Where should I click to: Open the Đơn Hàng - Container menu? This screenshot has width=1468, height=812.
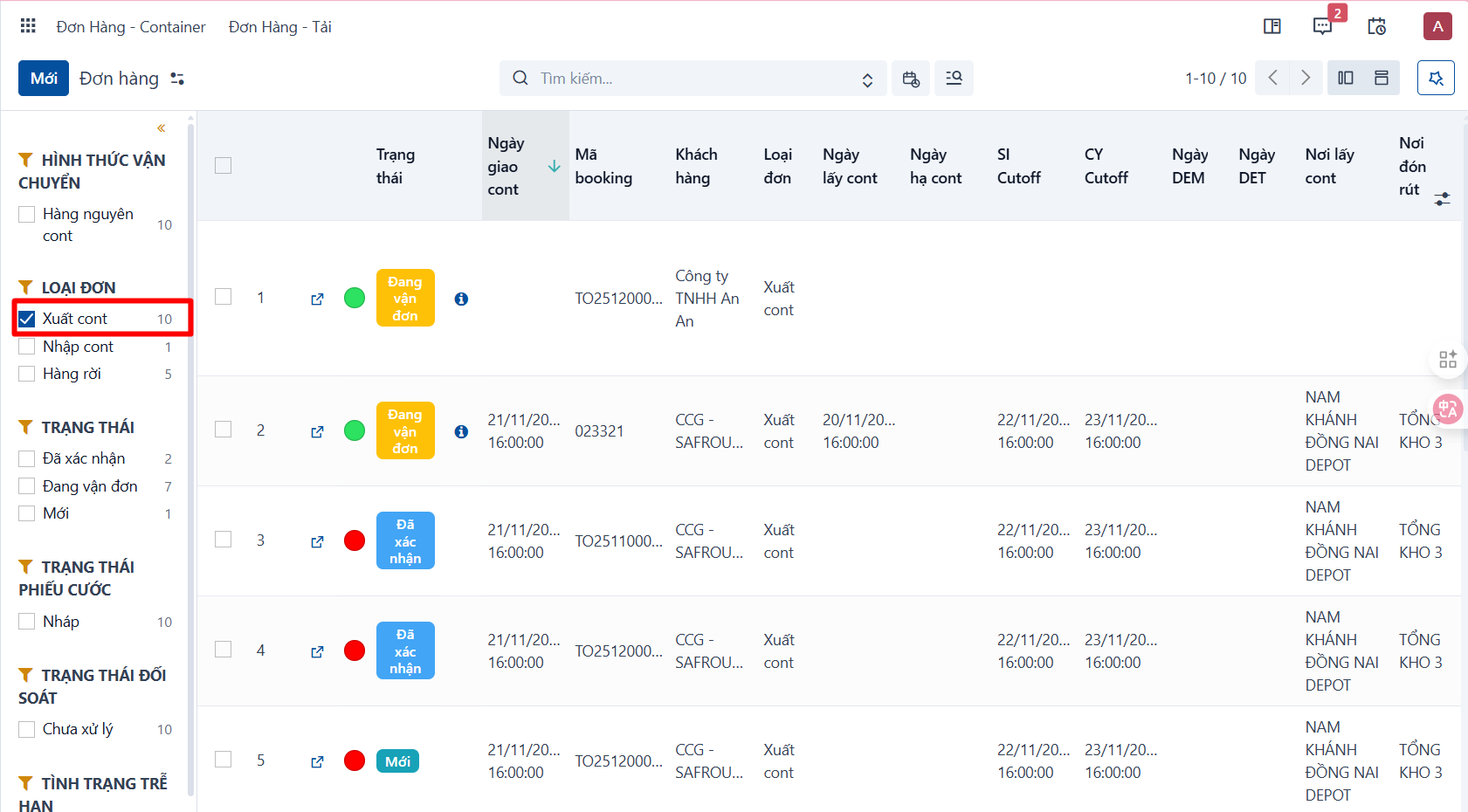click(x=131, y=27)
